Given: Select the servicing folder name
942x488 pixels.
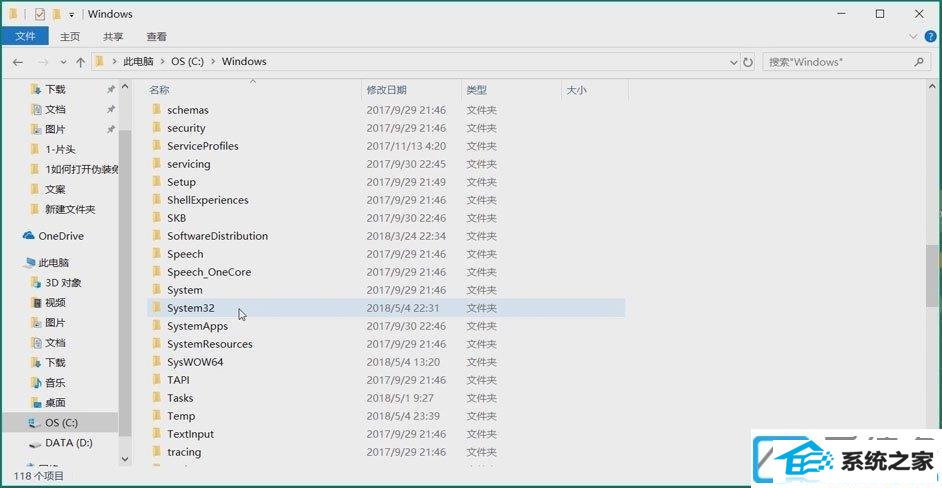Looking at the screenshot, I should coord(189,163).
